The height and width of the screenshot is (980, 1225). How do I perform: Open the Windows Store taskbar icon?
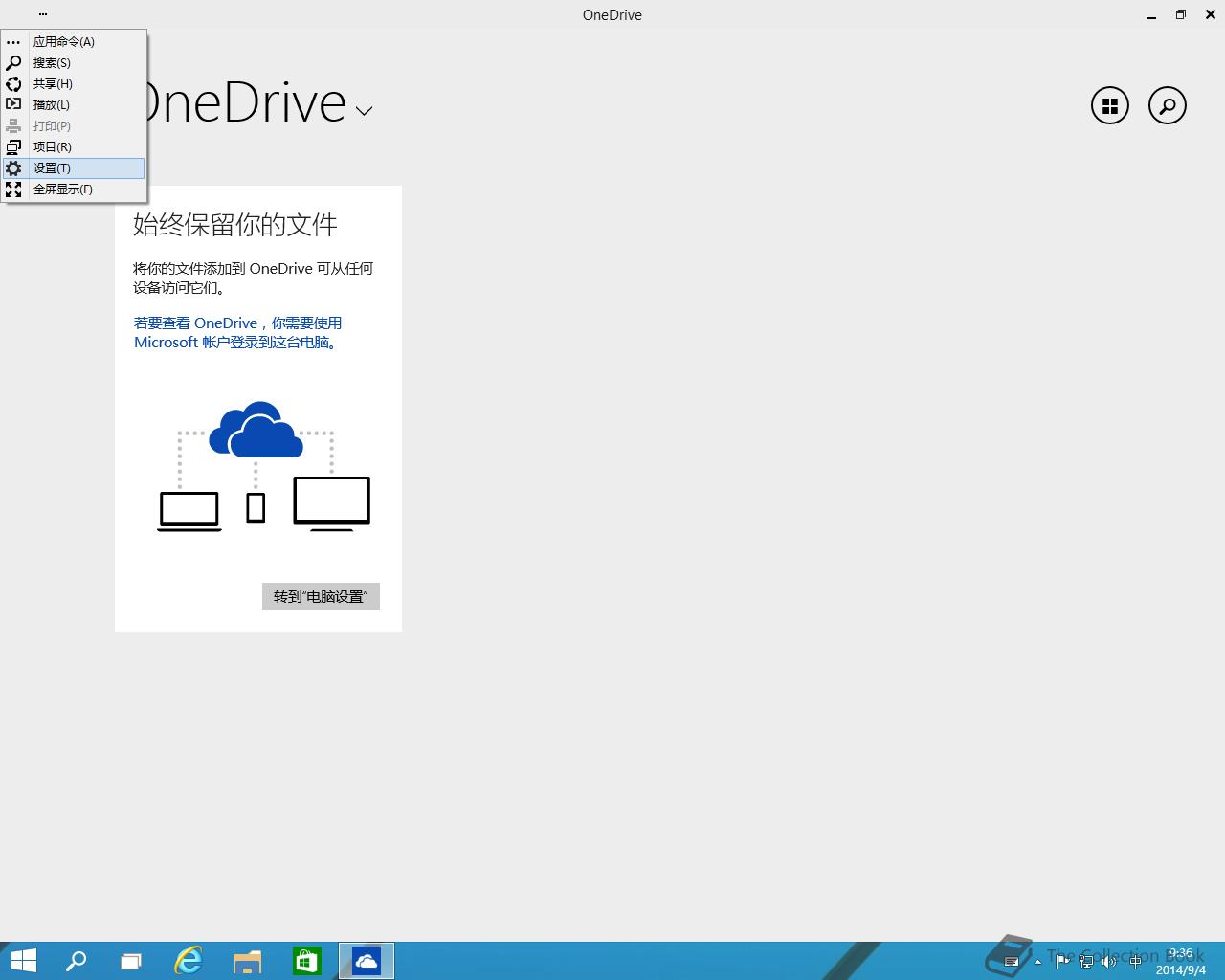point(307,961)
